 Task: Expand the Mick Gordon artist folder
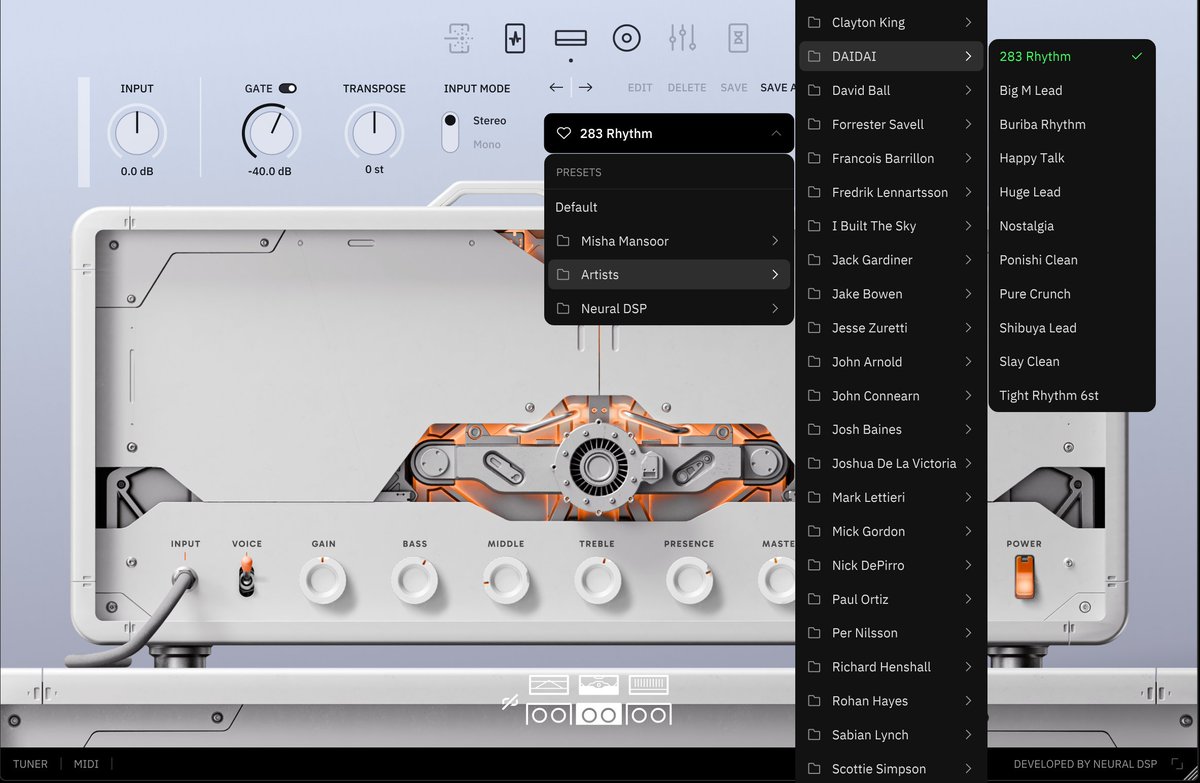click(x=892, y=532)
